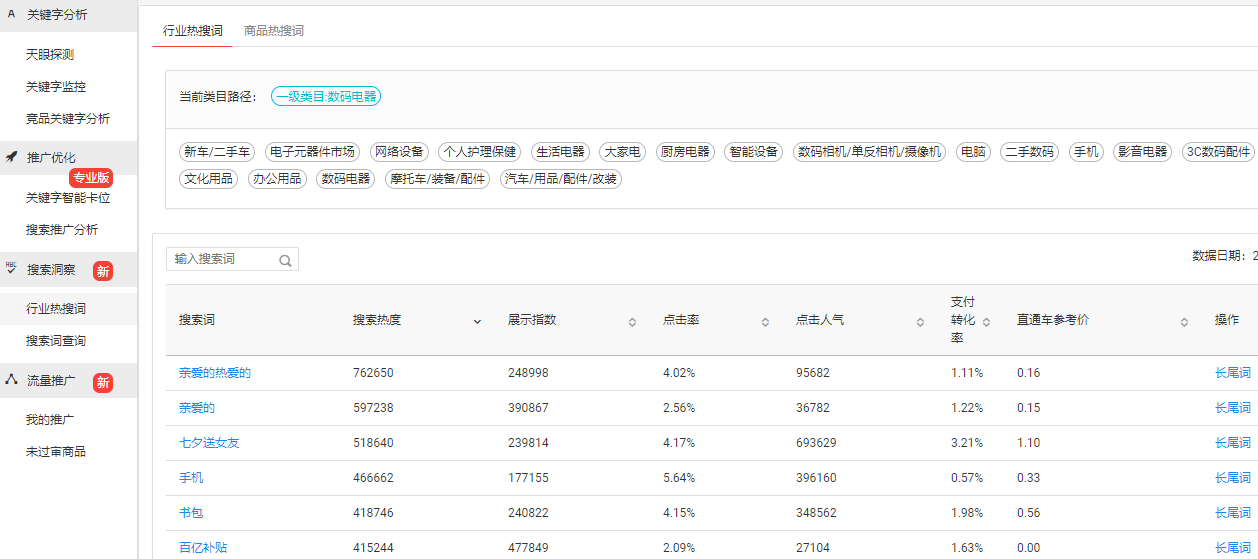Open 搜索词查询 in the sidebar

click(x=56, y=341)
